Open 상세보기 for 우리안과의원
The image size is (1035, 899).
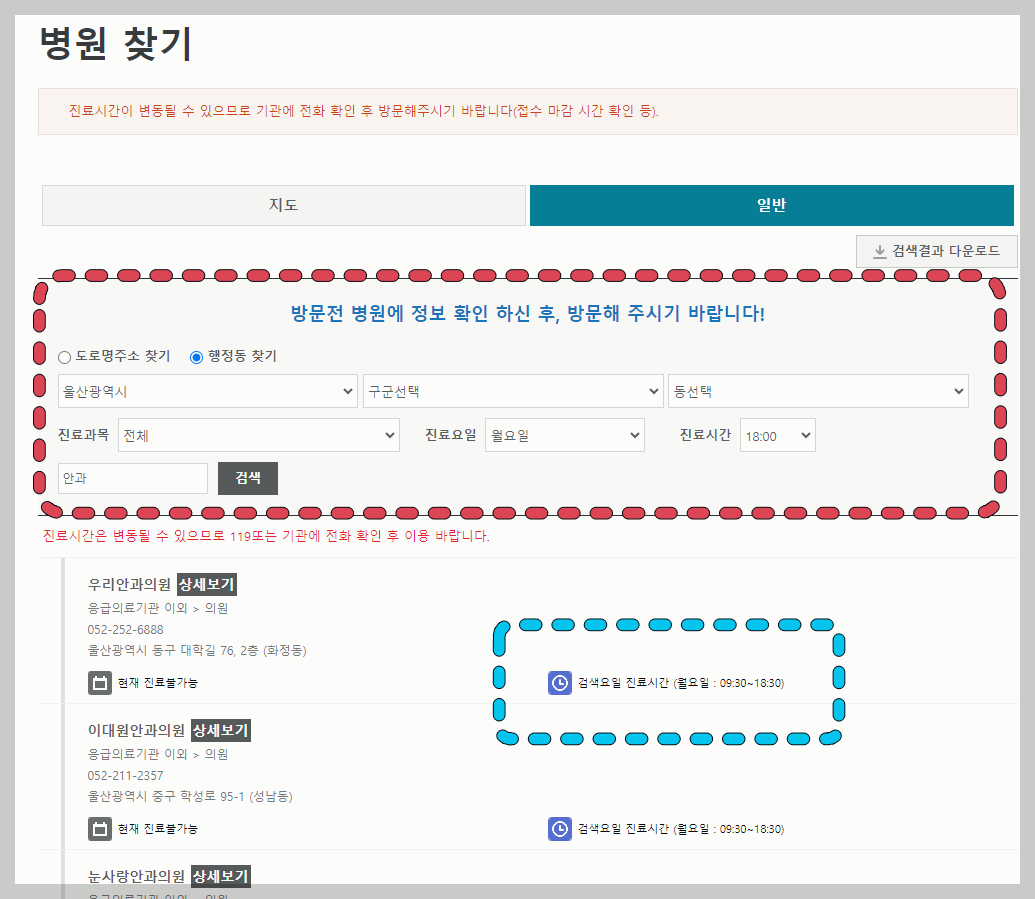click(x=206, y=584)
